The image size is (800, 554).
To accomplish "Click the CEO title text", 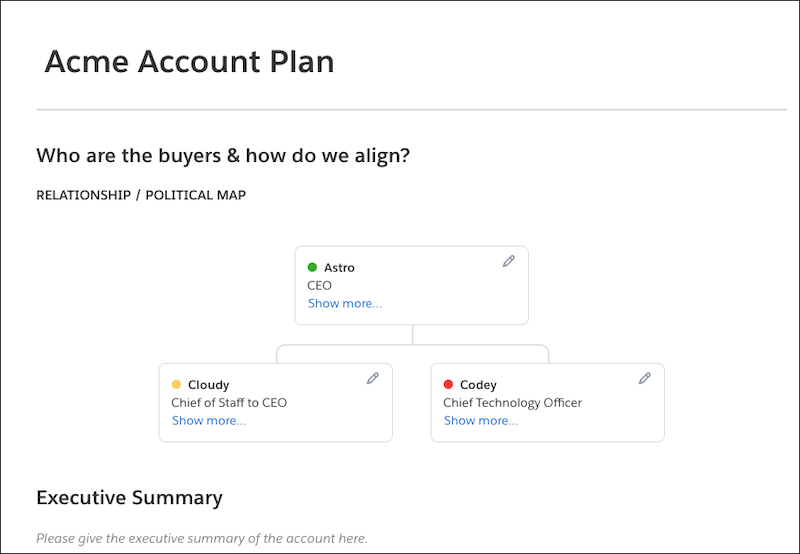I will click(319, 286).
